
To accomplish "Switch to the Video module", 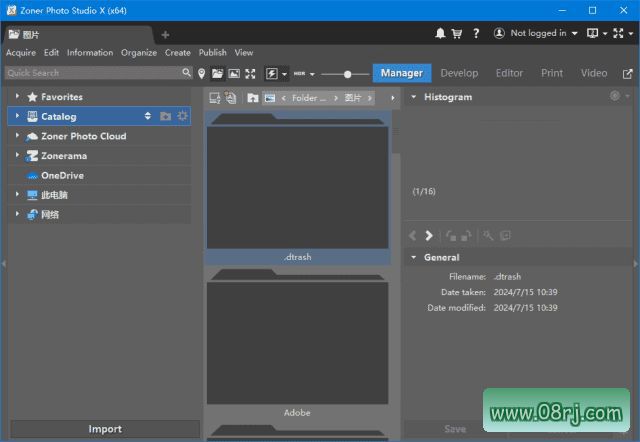I will [x=594, y=73].
